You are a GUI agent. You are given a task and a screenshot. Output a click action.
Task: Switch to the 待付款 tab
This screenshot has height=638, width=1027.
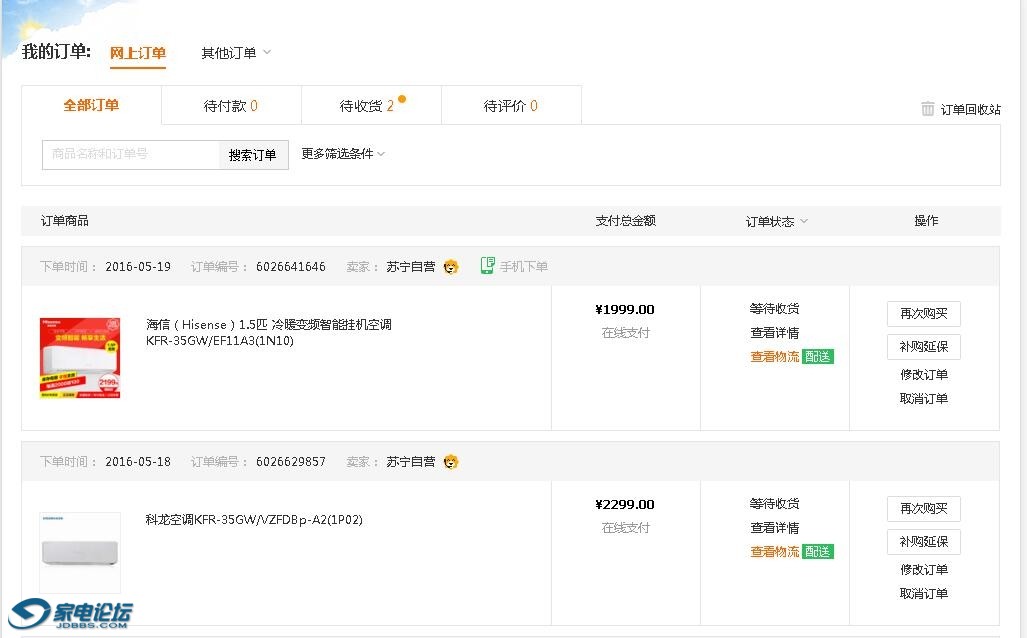(x=231, y=106)
